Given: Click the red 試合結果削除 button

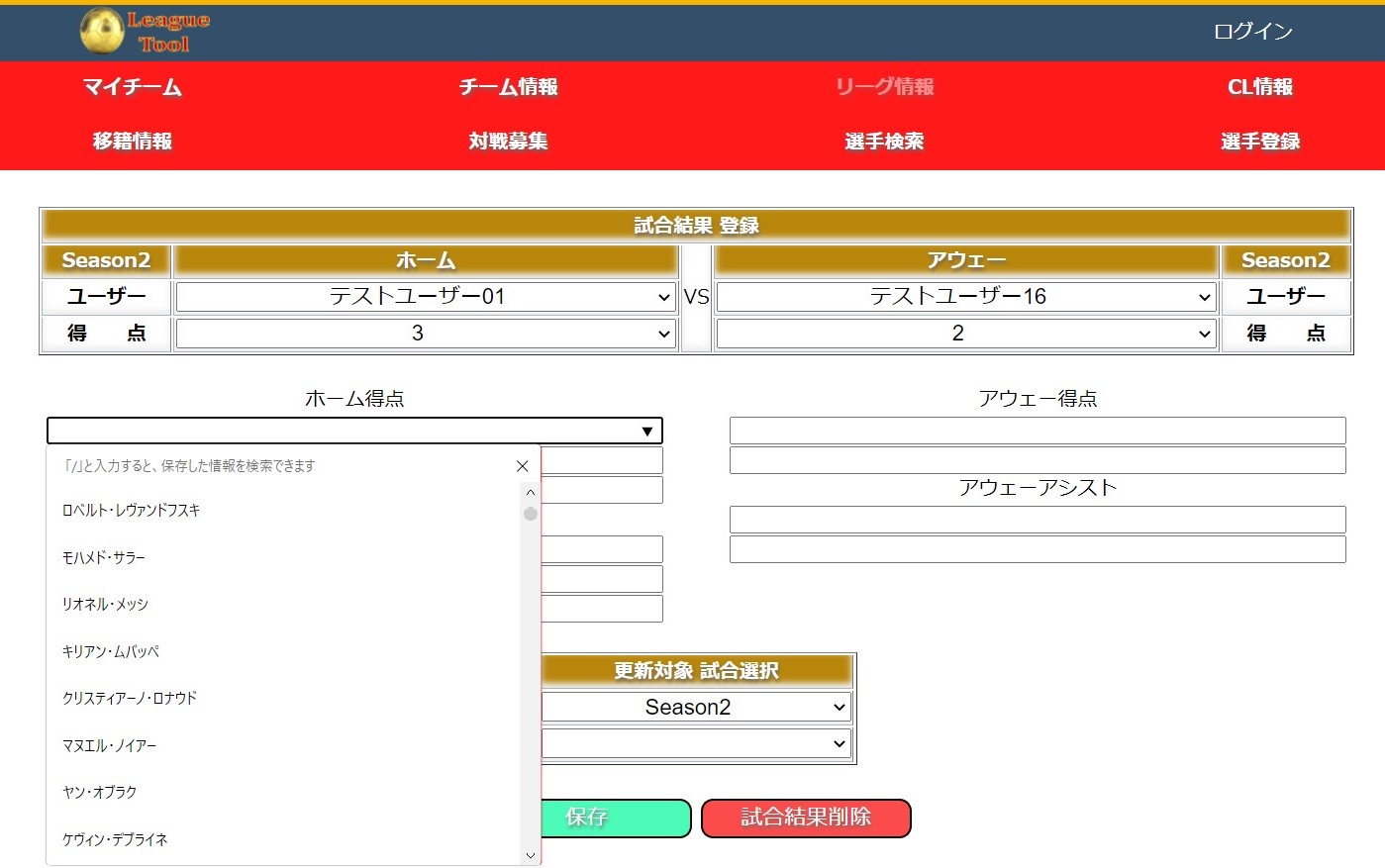Looking at the screenshot, I should 806,818.
